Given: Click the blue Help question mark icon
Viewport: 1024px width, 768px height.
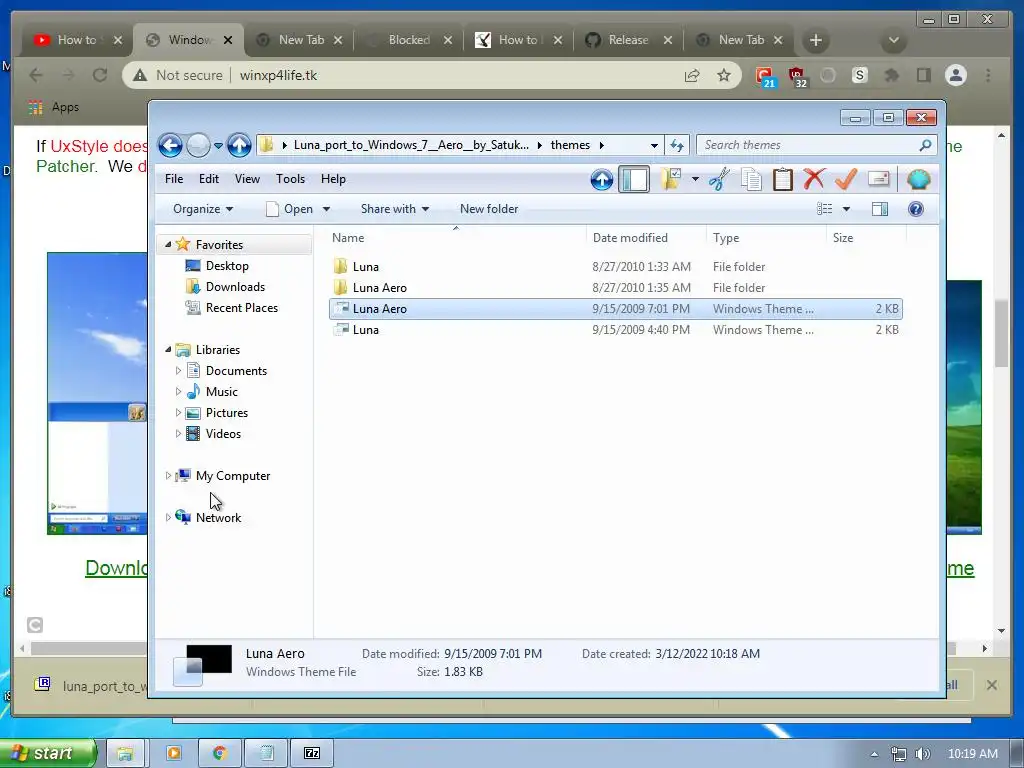Looking at the screenshot, I should point(916,209).
